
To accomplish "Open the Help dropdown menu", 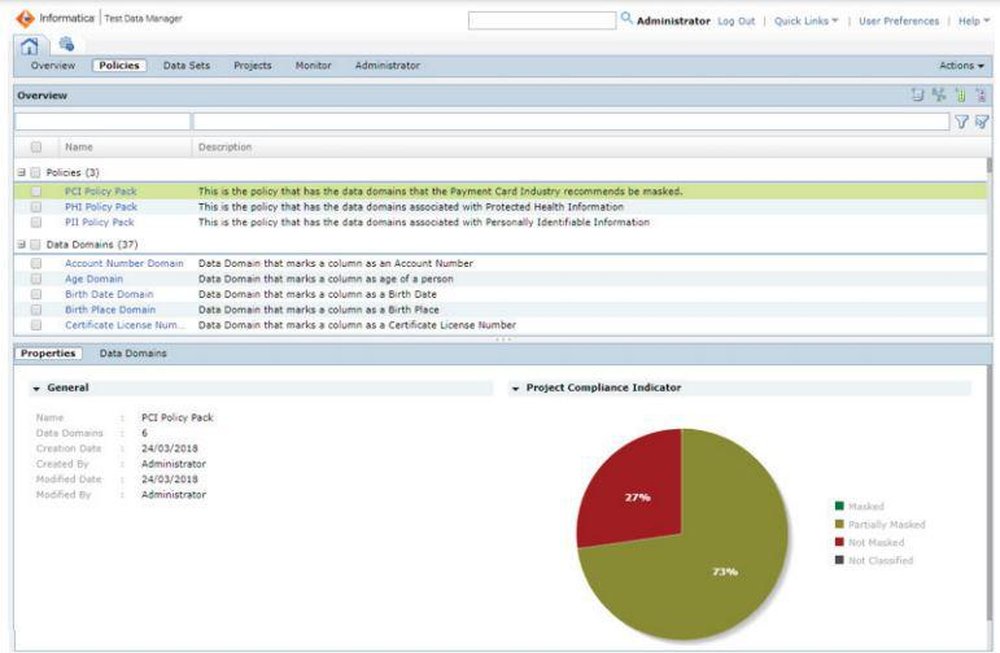I will point(973,21).
